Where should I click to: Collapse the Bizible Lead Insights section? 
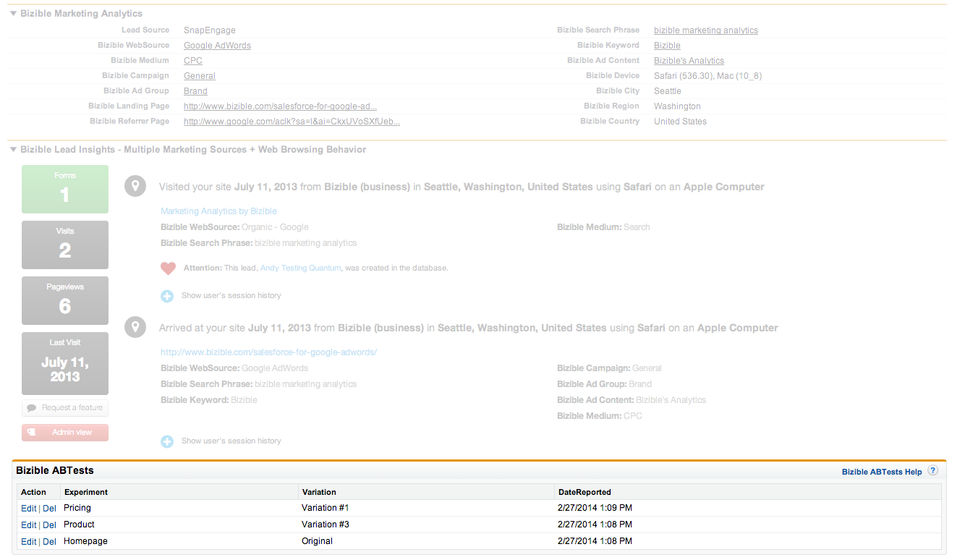(x=13, y=149)
